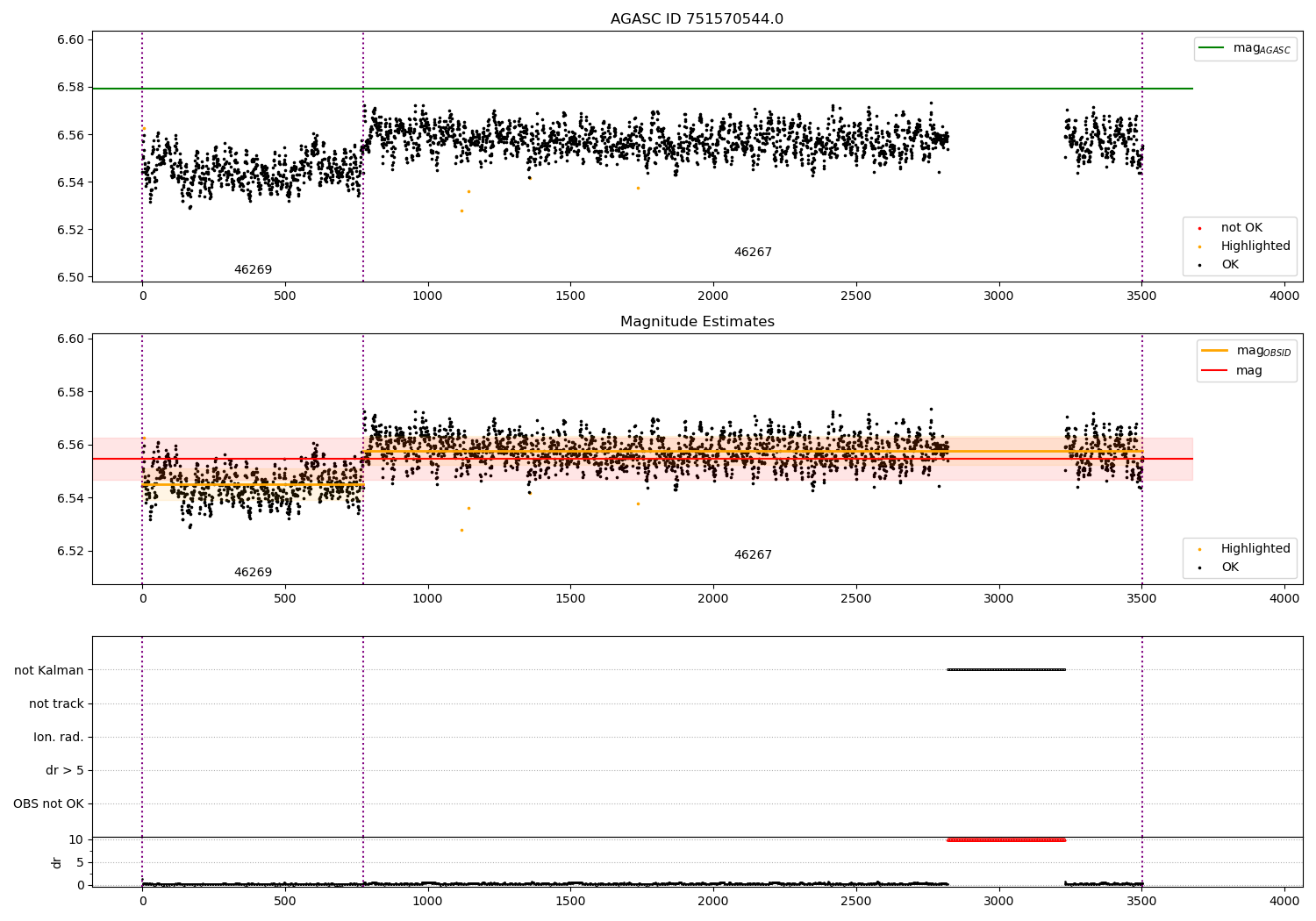
Task: Click the 6.50 y-tick label of top plot
Action: [x=70, y=278]
